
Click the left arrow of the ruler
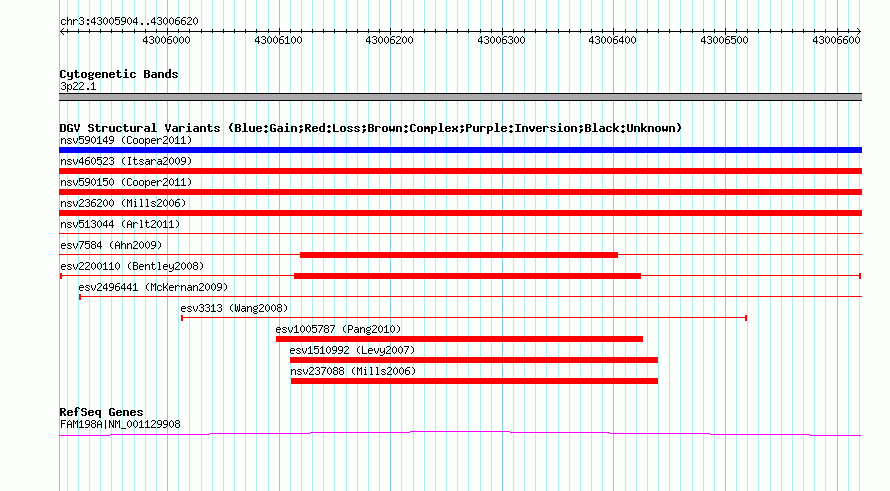click(x=62, y=32)
